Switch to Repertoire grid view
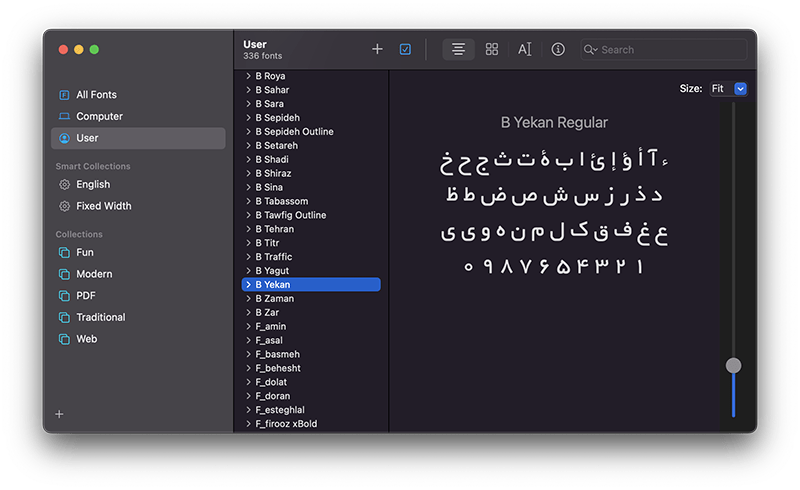Screen dimensions: 800x490 (x=492, y=49)
